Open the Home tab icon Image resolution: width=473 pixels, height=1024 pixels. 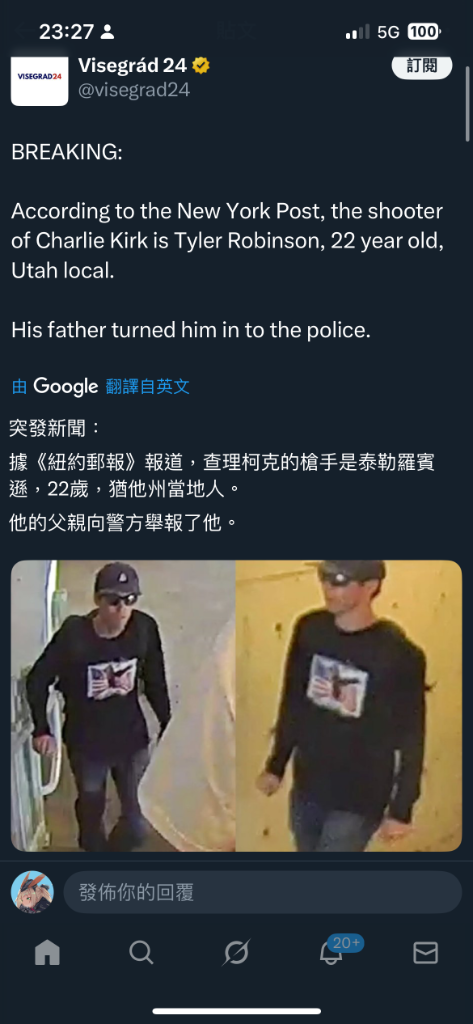(x=47, y=953)
